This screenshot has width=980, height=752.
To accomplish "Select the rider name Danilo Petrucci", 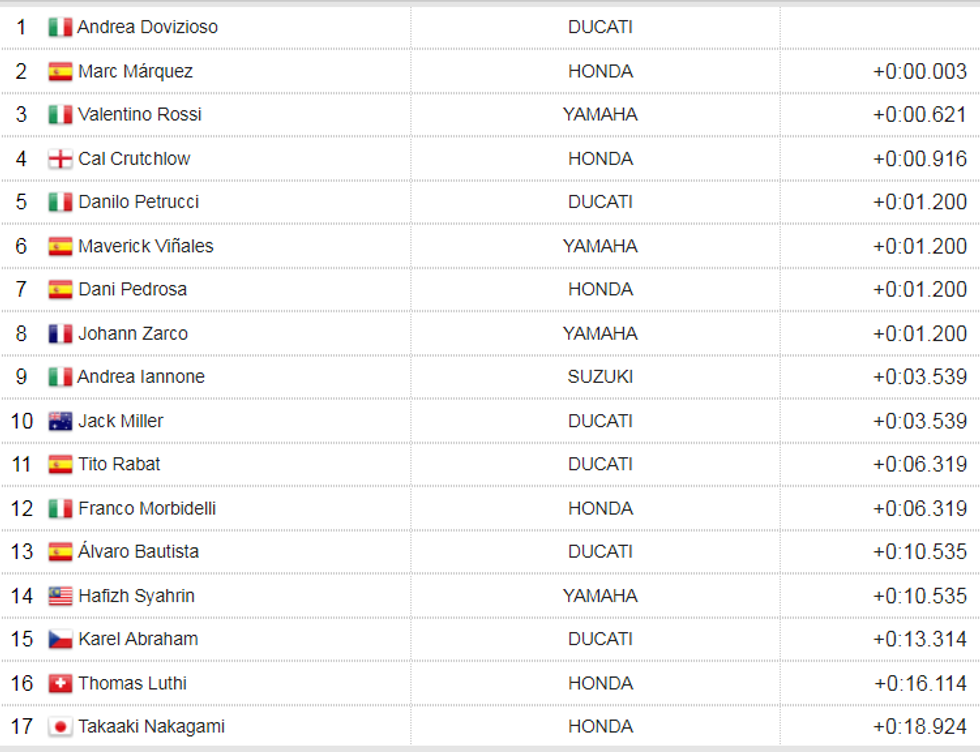I will (x=138, y=202).
